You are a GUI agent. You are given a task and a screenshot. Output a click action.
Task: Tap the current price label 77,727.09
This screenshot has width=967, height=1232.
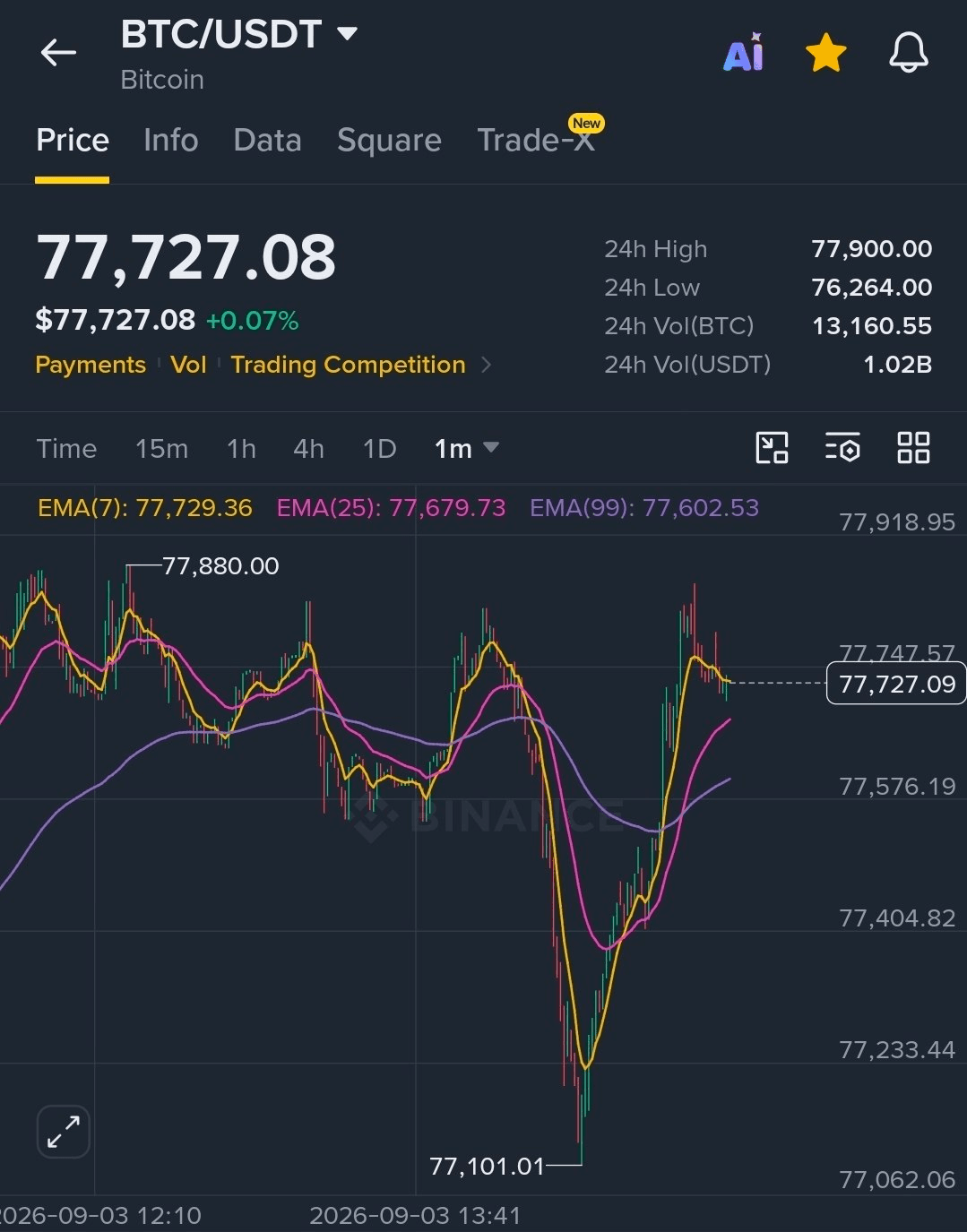(896, 684)
